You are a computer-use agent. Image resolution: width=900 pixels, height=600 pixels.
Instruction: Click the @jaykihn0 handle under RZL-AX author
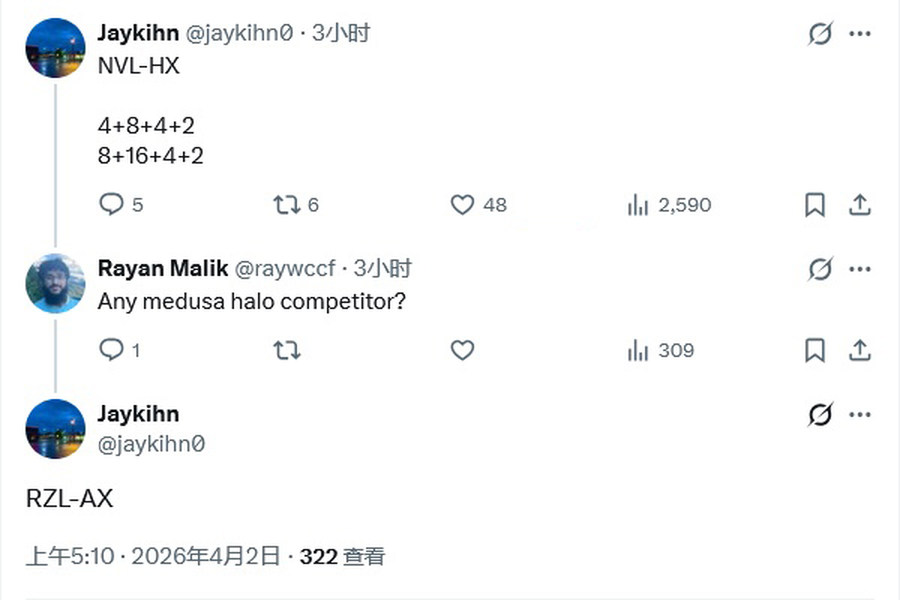coord(151,443)
